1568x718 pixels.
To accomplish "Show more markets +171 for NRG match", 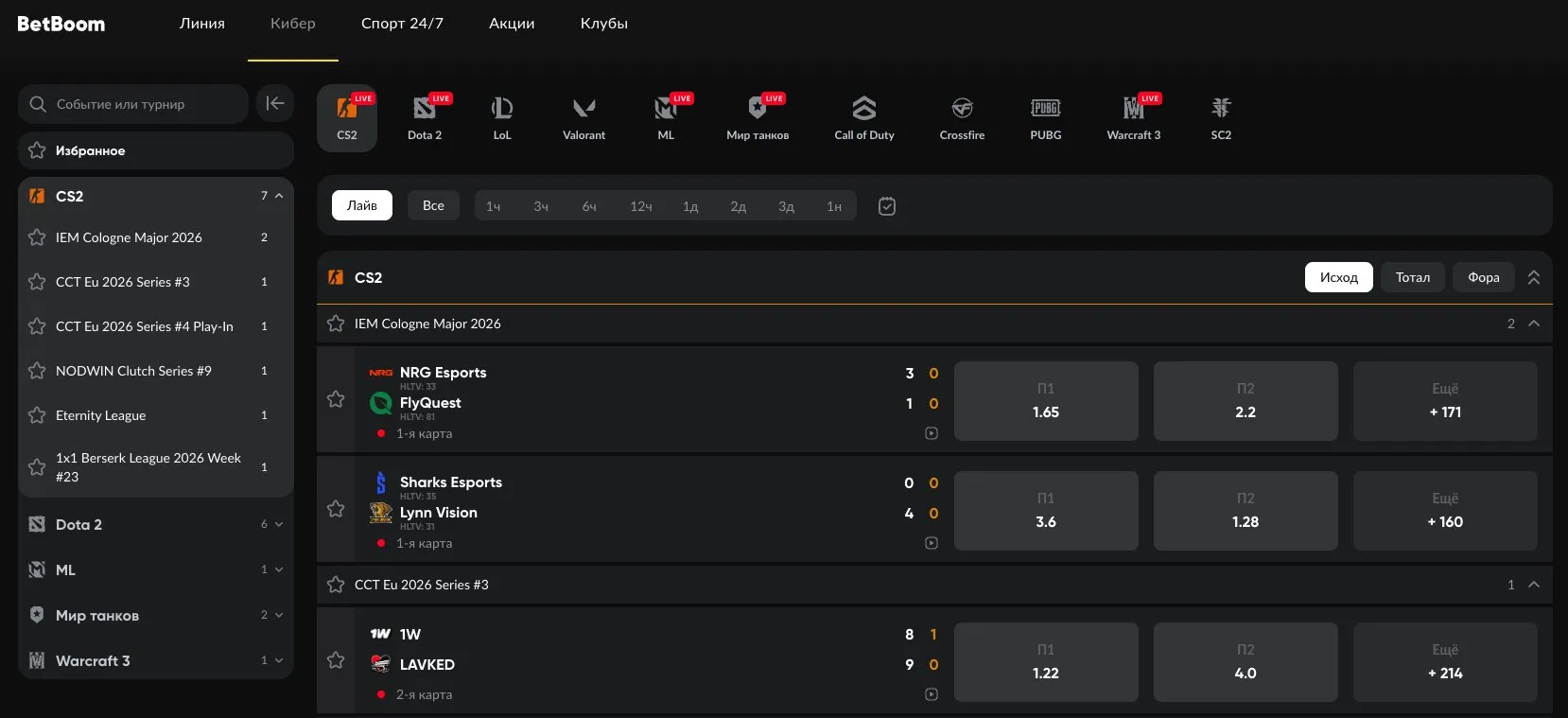I will [1445, 401].
